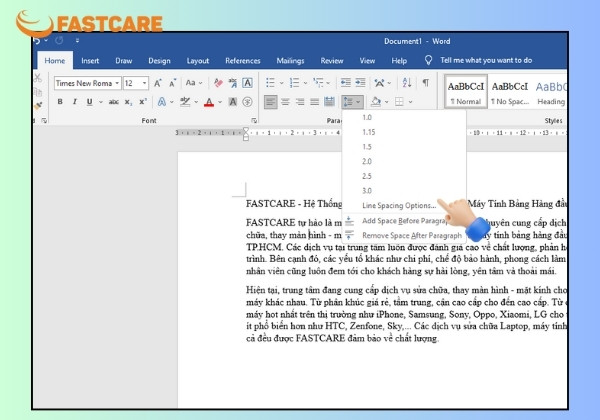Screen dimensions: 600x420
Task: Click the Cut scissors icon
Action: tap(38, 78)
